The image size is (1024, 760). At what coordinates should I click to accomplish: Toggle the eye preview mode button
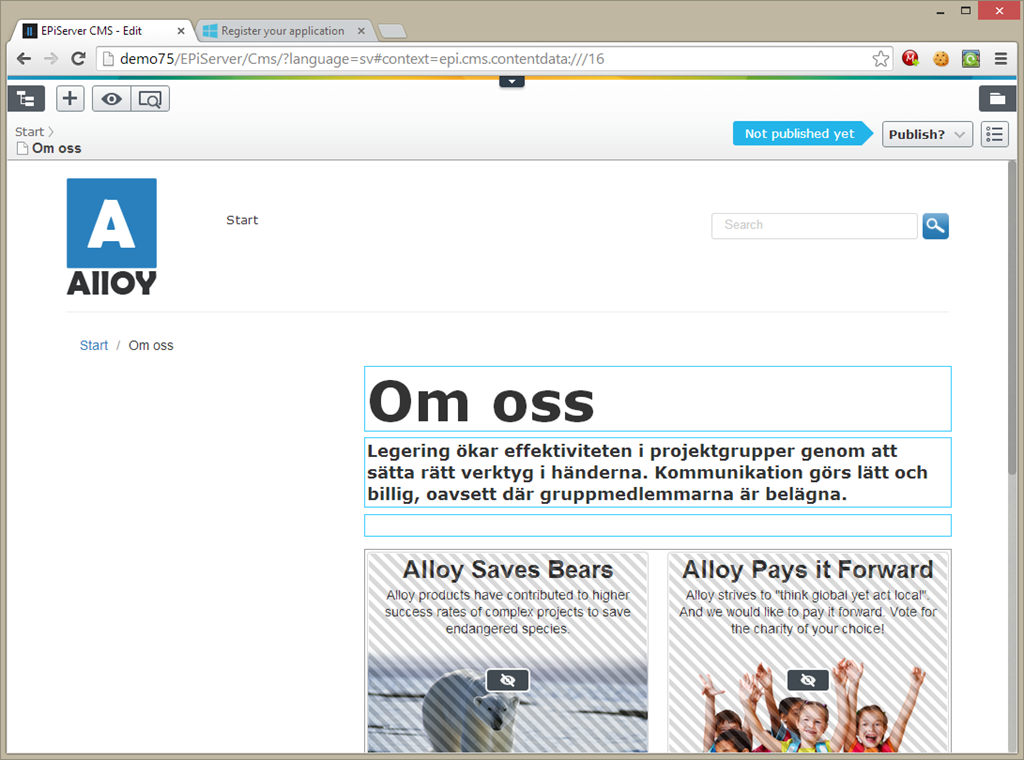pos(111,99)
